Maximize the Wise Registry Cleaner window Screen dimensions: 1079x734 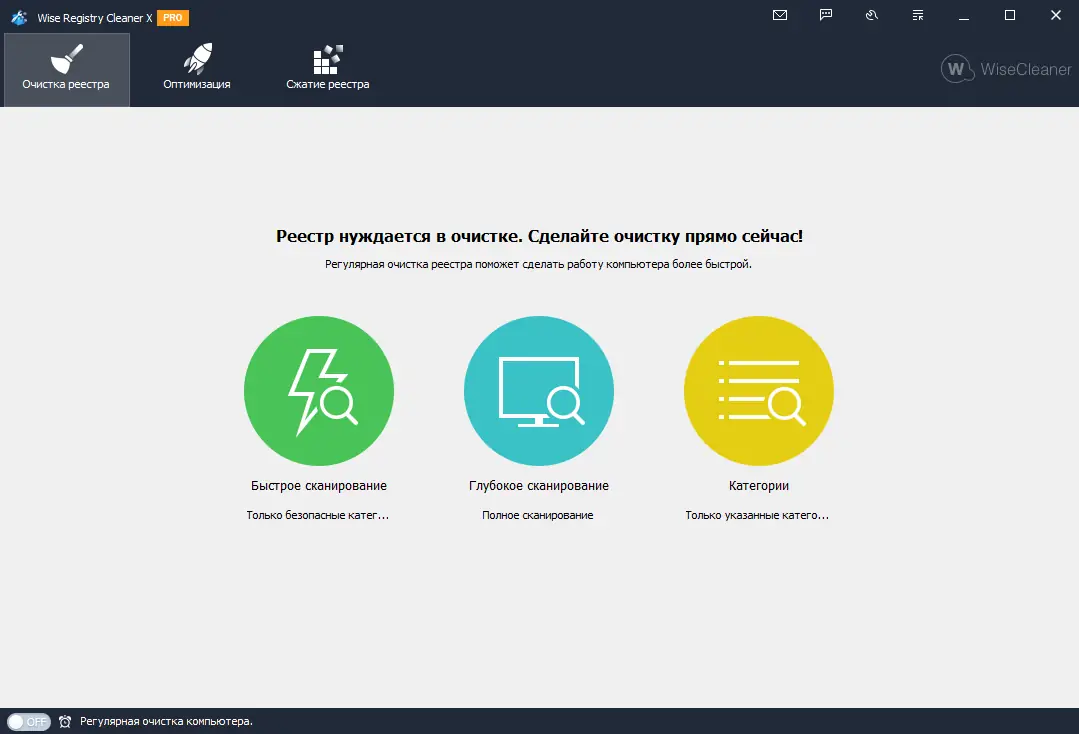coord(1010,15)
